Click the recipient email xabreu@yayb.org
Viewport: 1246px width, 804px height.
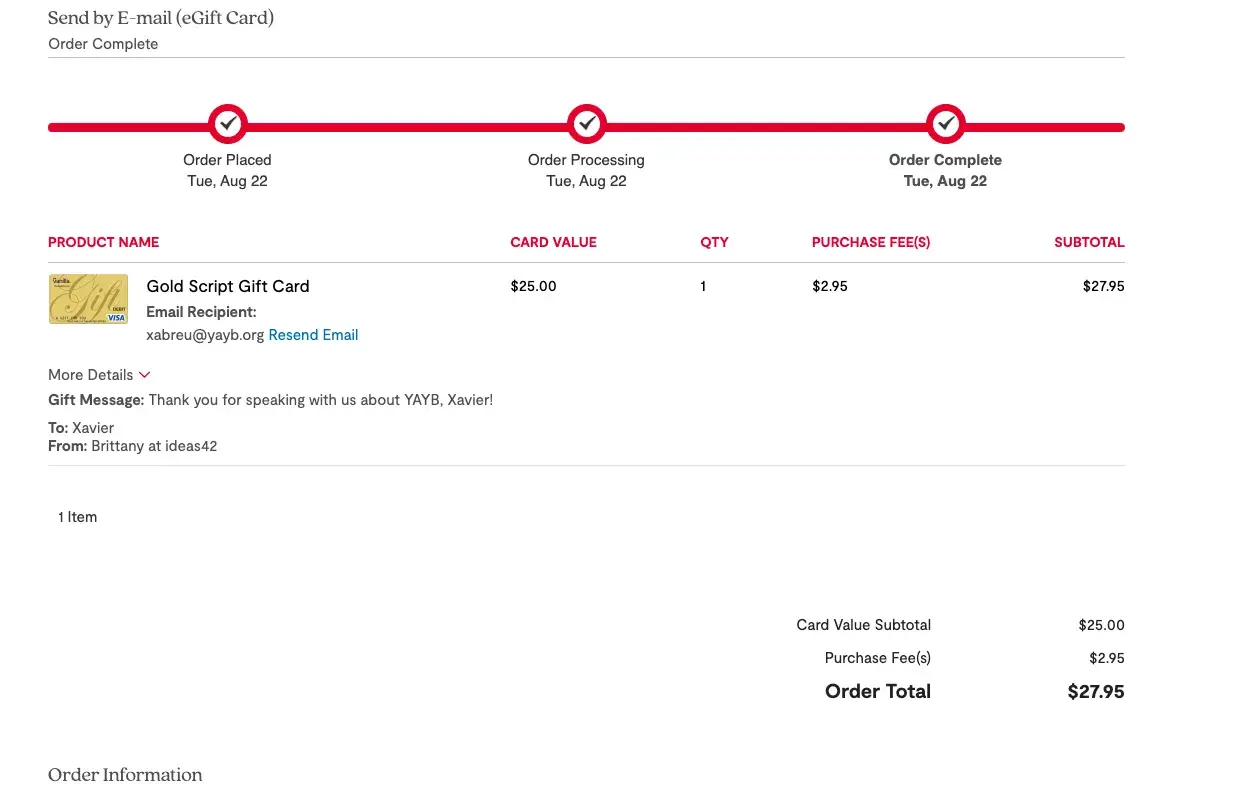[x=205, y=335]
